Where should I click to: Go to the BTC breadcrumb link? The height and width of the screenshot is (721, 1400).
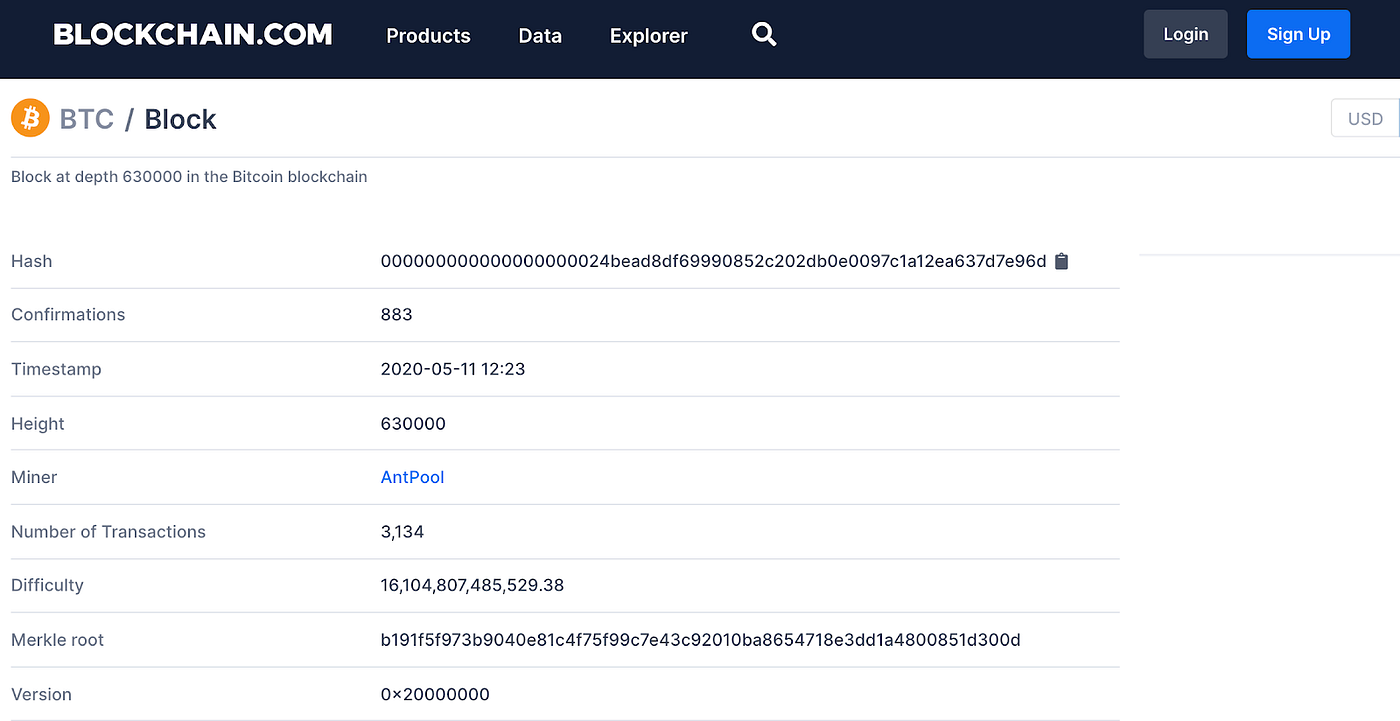tap(87, 119)
